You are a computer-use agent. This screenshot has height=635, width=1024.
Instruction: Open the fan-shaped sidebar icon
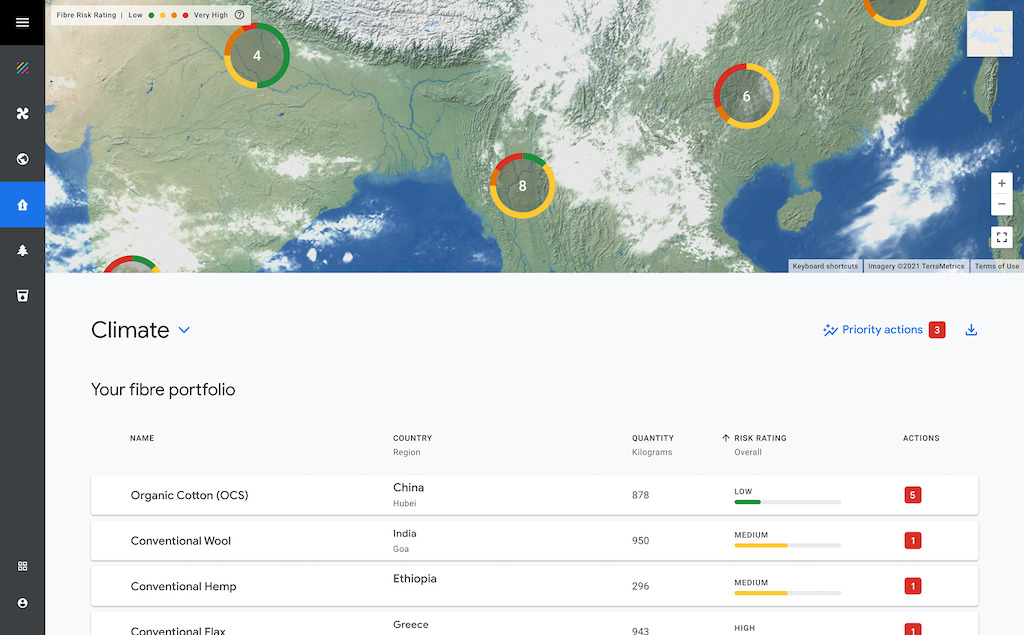[x=22, y=114]
